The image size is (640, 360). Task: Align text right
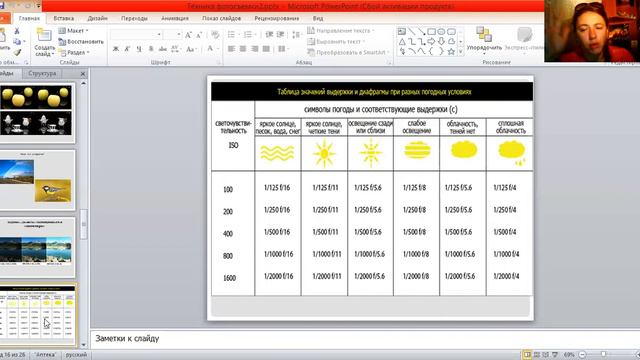tap(255, 49)
